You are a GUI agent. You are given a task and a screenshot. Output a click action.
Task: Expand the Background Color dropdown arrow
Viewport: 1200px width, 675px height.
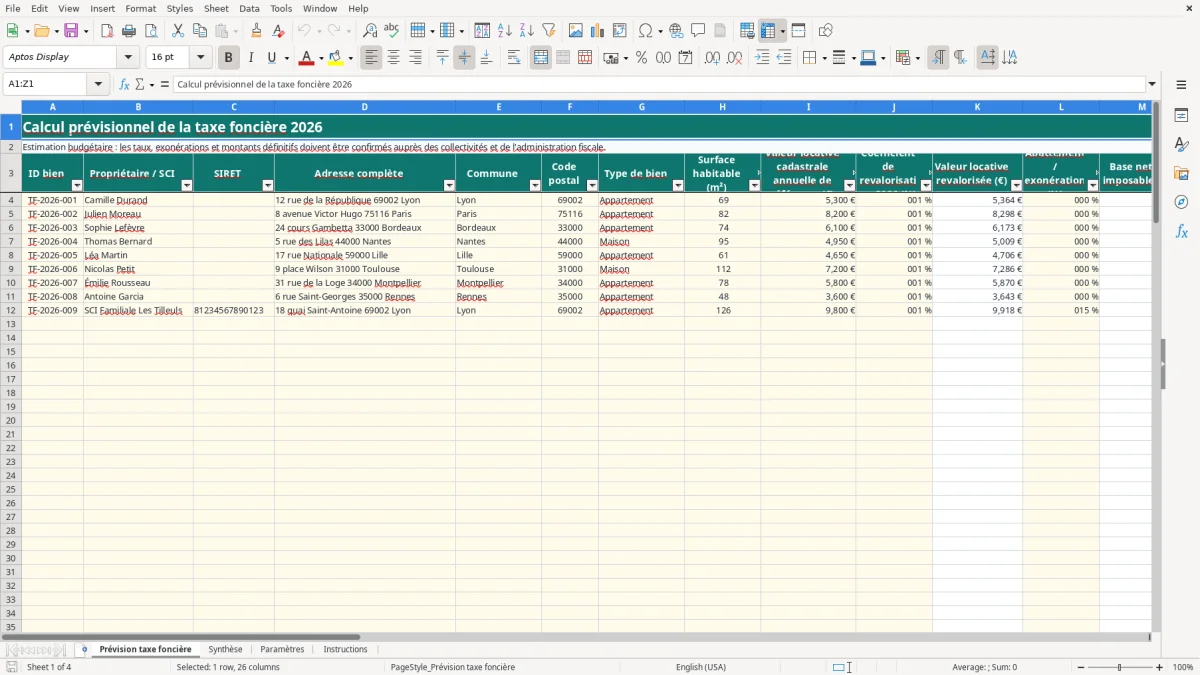350,58
